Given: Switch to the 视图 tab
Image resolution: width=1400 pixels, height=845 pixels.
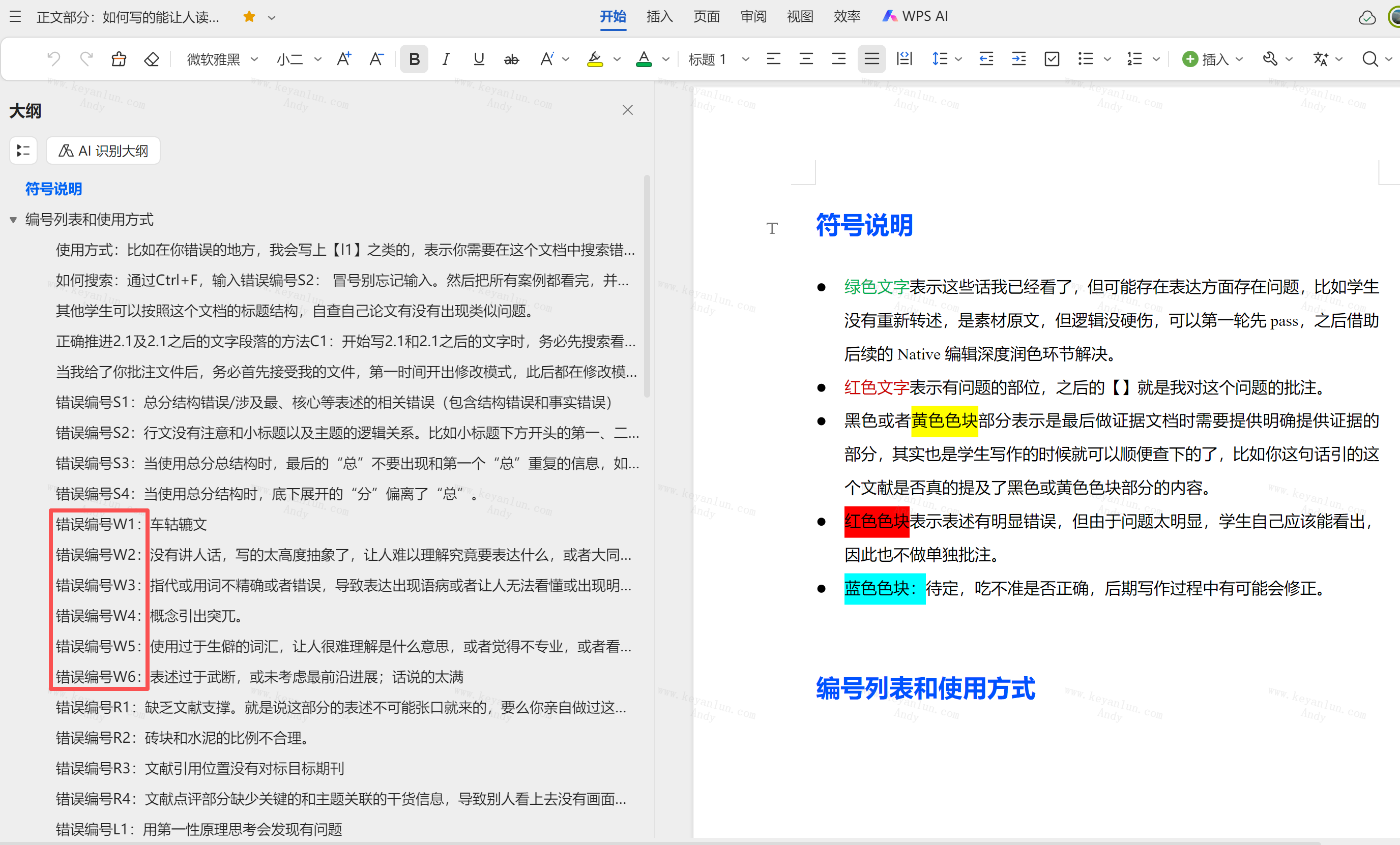Looking at the screenshot, I should pyautogui.click(x=800, y=16).
